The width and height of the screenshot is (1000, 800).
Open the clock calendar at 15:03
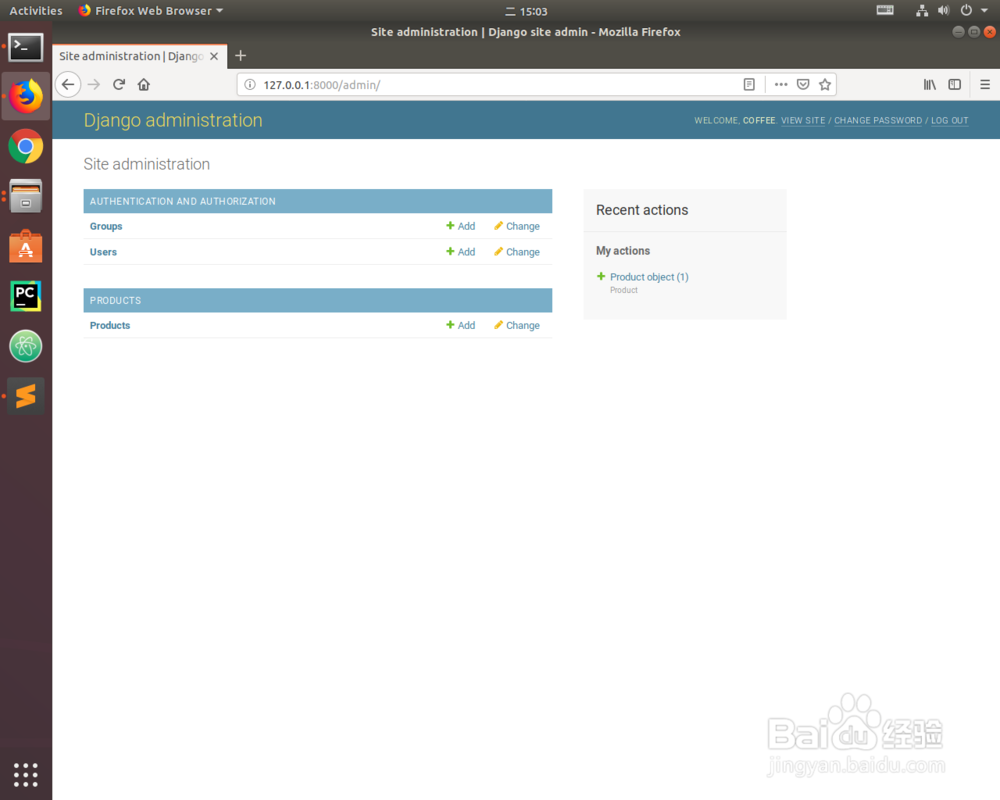click(x=526, y=11)
